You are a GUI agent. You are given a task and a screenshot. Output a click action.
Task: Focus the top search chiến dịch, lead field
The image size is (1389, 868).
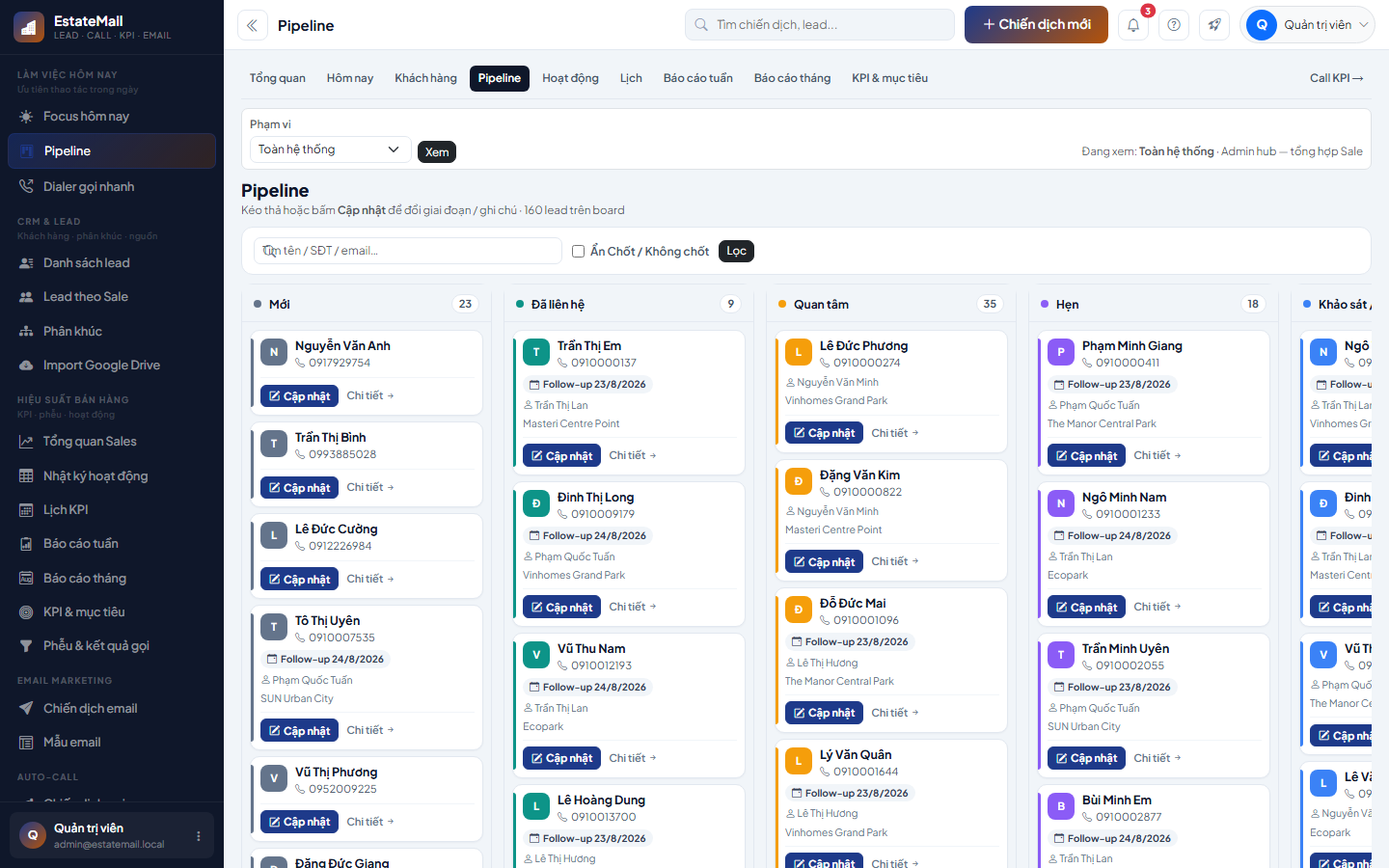820,25
